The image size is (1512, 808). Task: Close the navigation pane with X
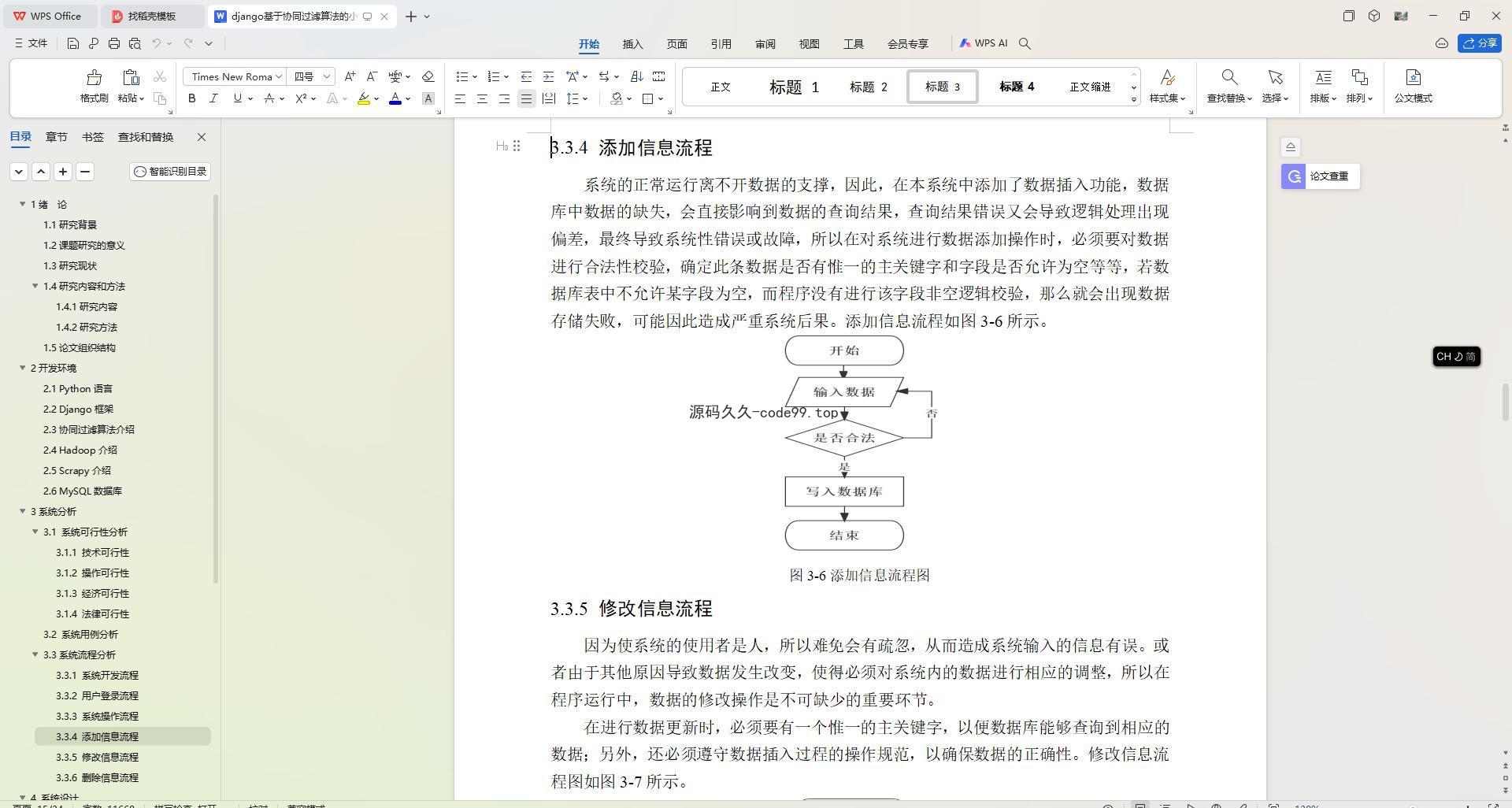[201, 137]
